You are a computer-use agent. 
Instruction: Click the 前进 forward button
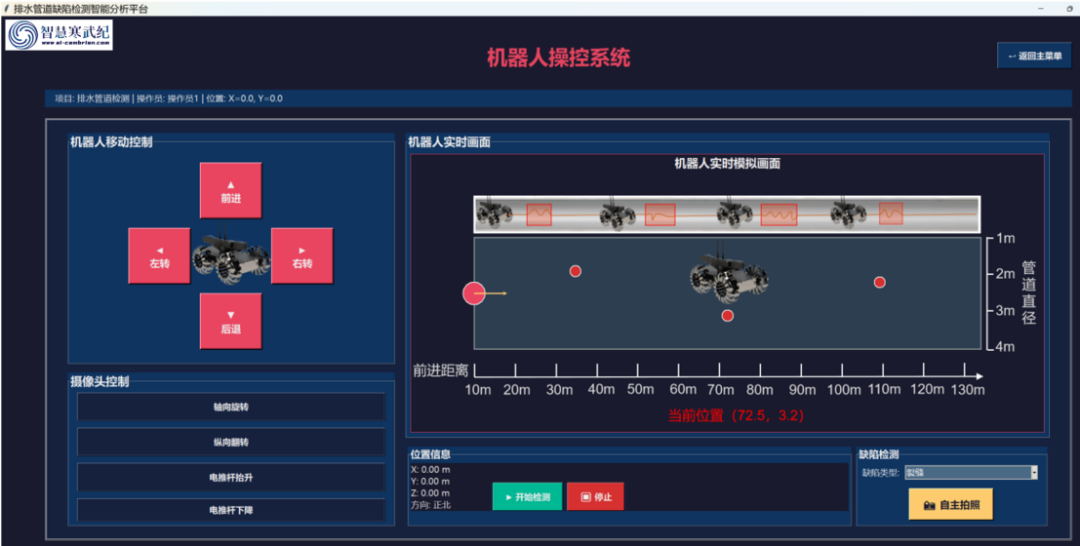(x=230, y=191)
